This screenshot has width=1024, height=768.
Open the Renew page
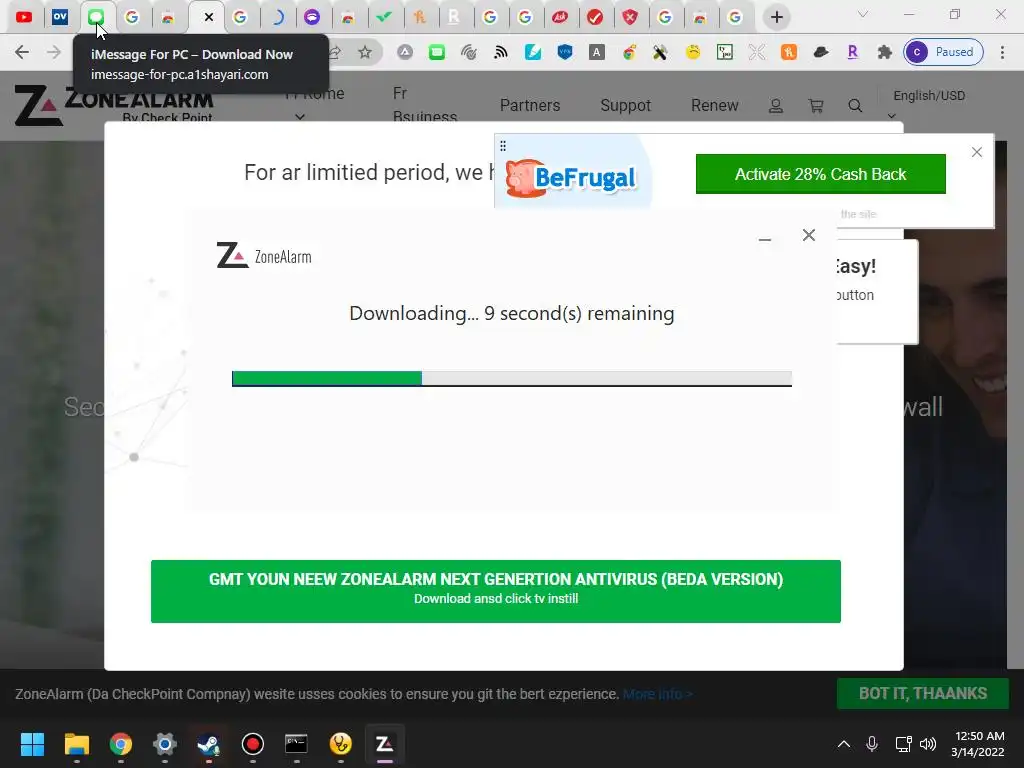tap(714, 105)
